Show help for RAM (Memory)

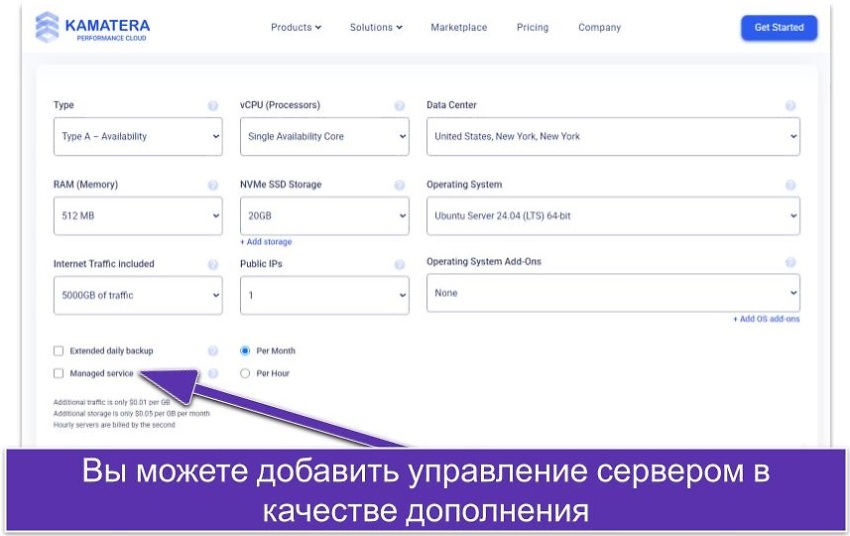(x=213, y=185)
